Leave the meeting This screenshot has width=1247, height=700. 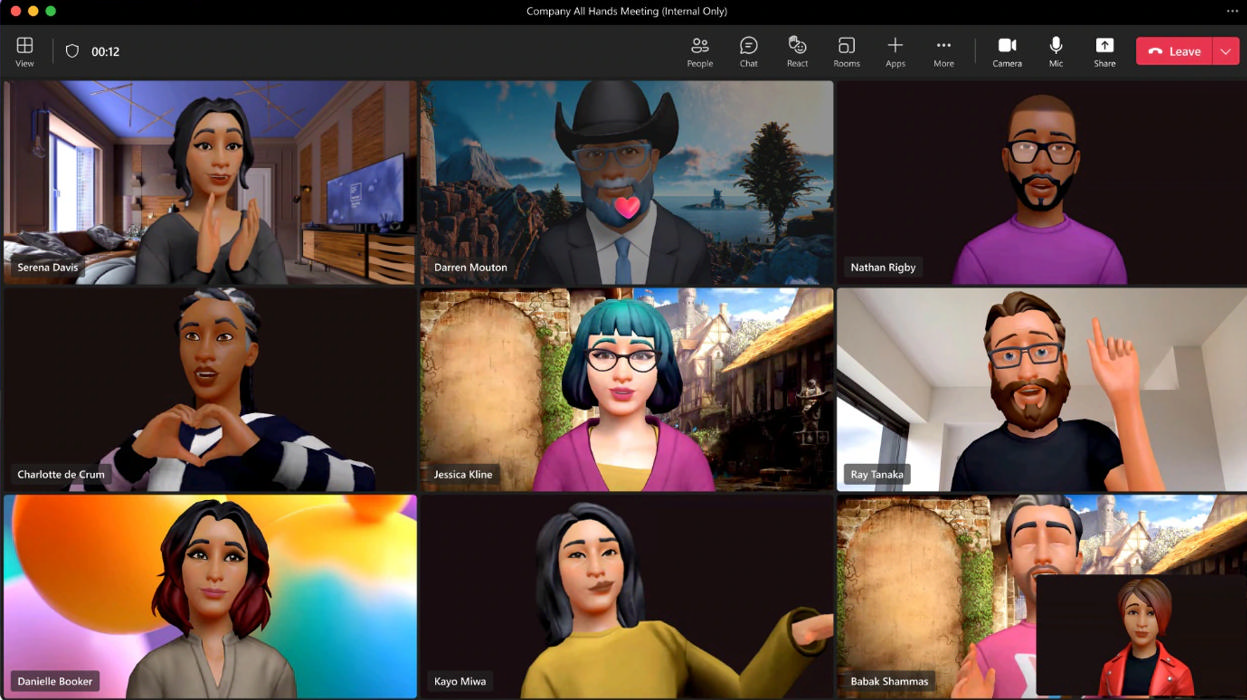click(x=1174, y=51)
